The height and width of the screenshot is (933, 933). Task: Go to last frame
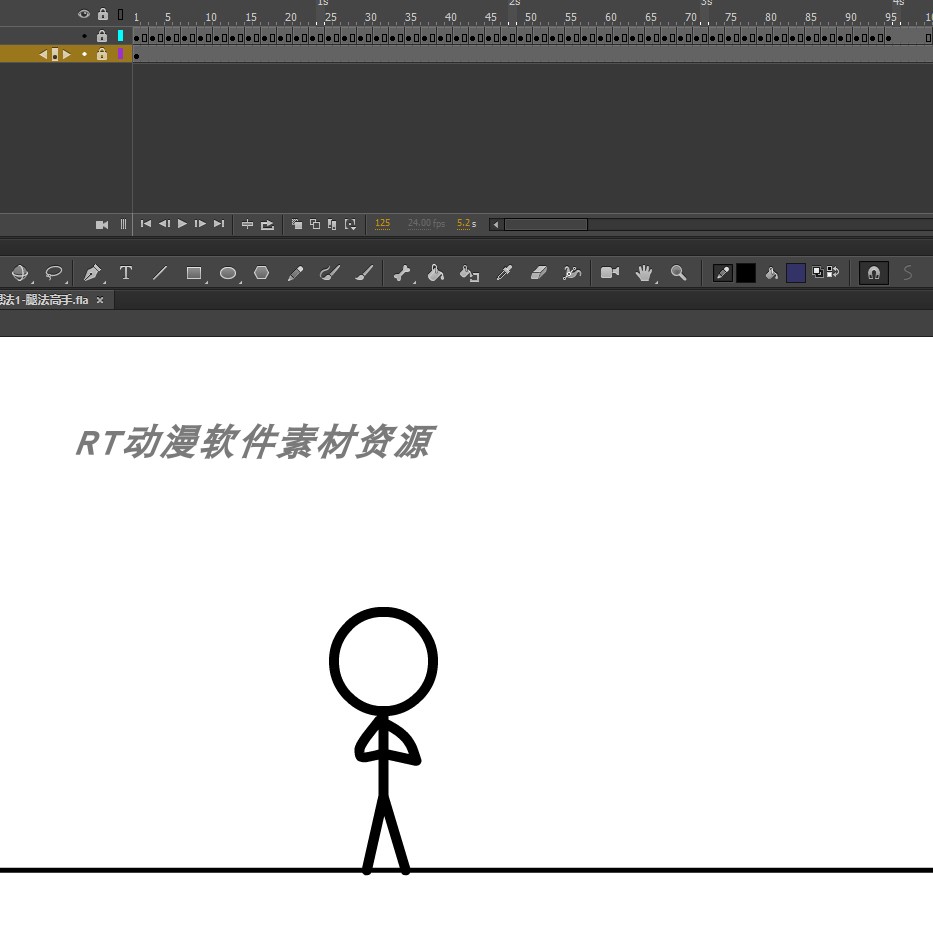pyautogui.click(x=219, y=224)
